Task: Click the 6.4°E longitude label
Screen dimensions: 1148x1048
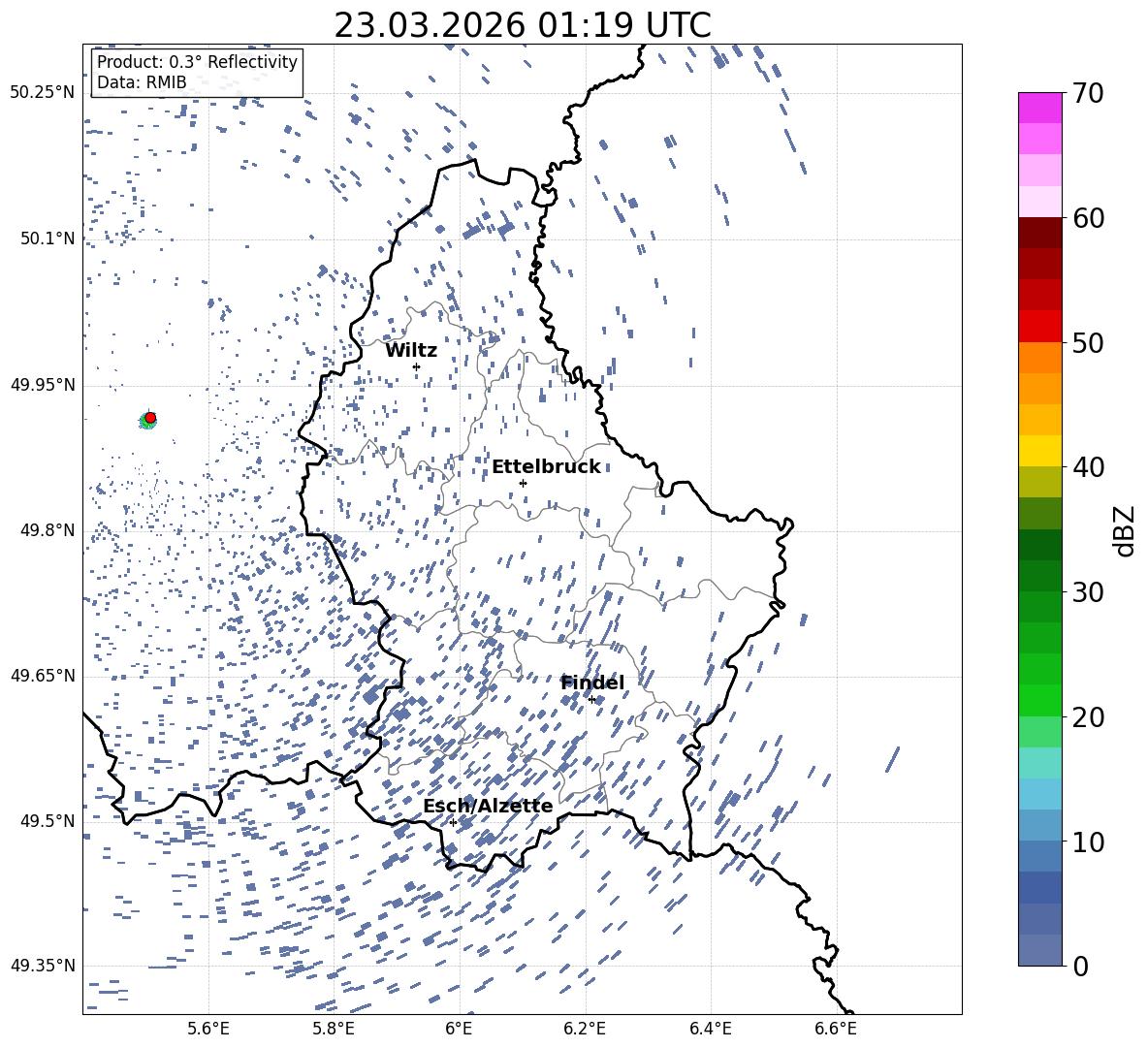Action: coord(710,1029)
